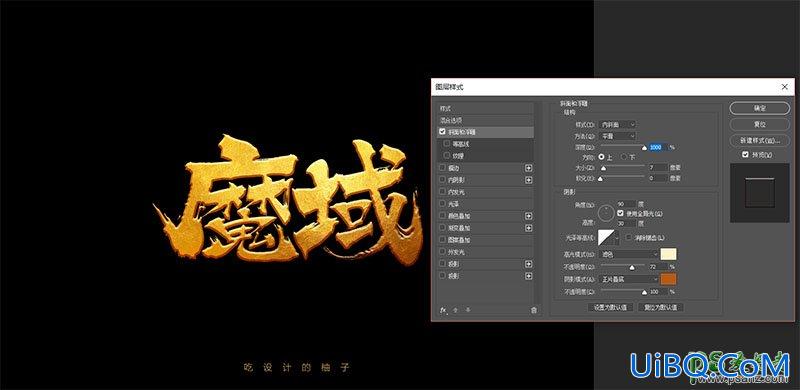Viewport: 800px width, 390px height.
Task: Uncheck the 斜面和浮雕 (Bevel & Emboss) checkbox
Action: click(442, 132)
